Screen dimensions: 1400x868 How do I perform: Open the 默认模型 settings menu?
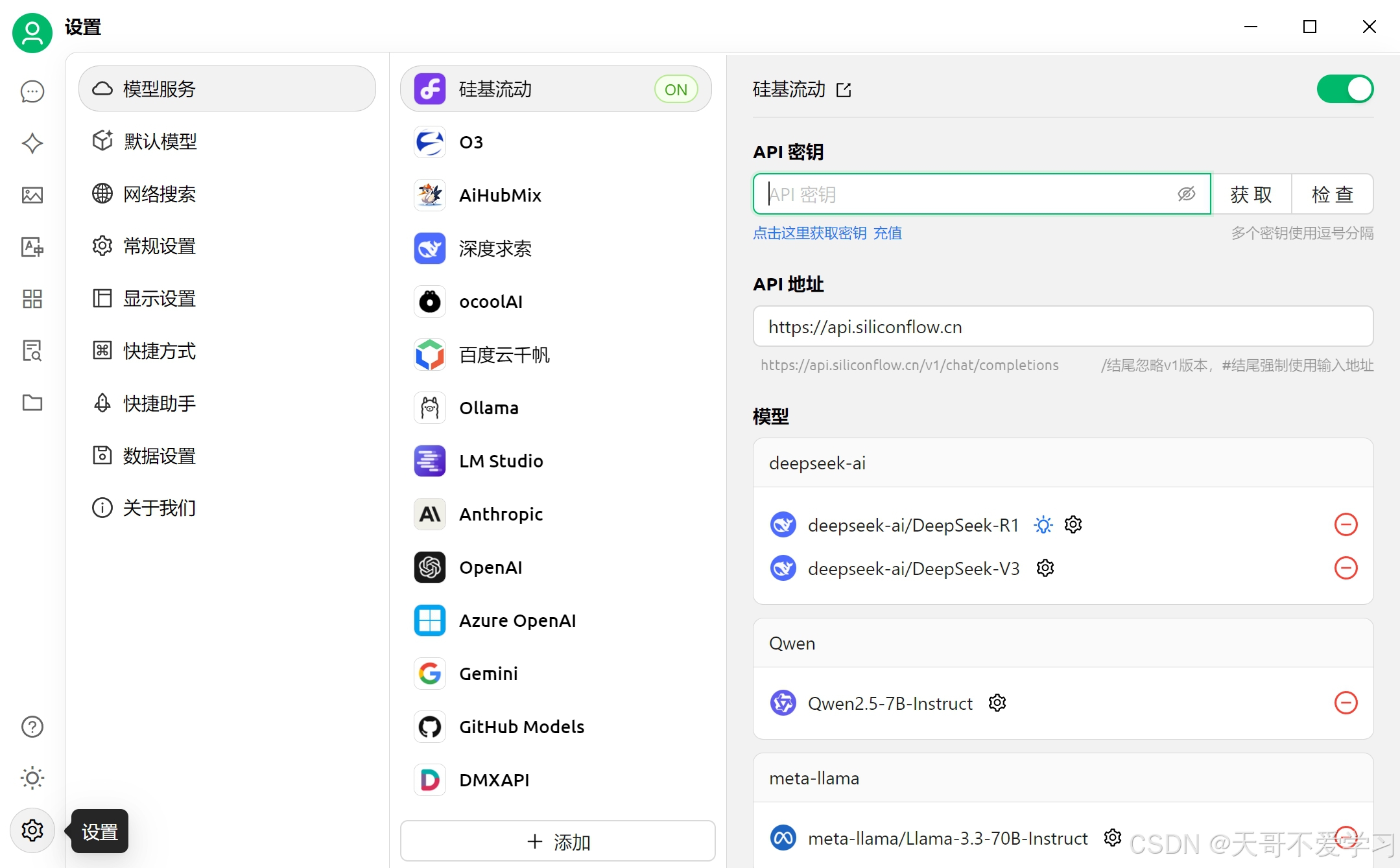(x=161, y=141)
